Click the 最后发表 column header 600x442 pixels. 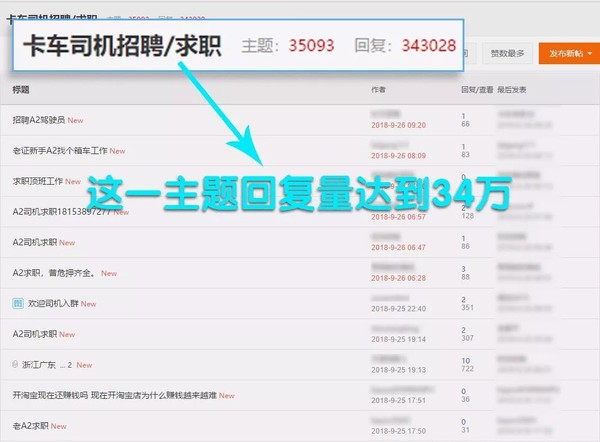point(513,89)
